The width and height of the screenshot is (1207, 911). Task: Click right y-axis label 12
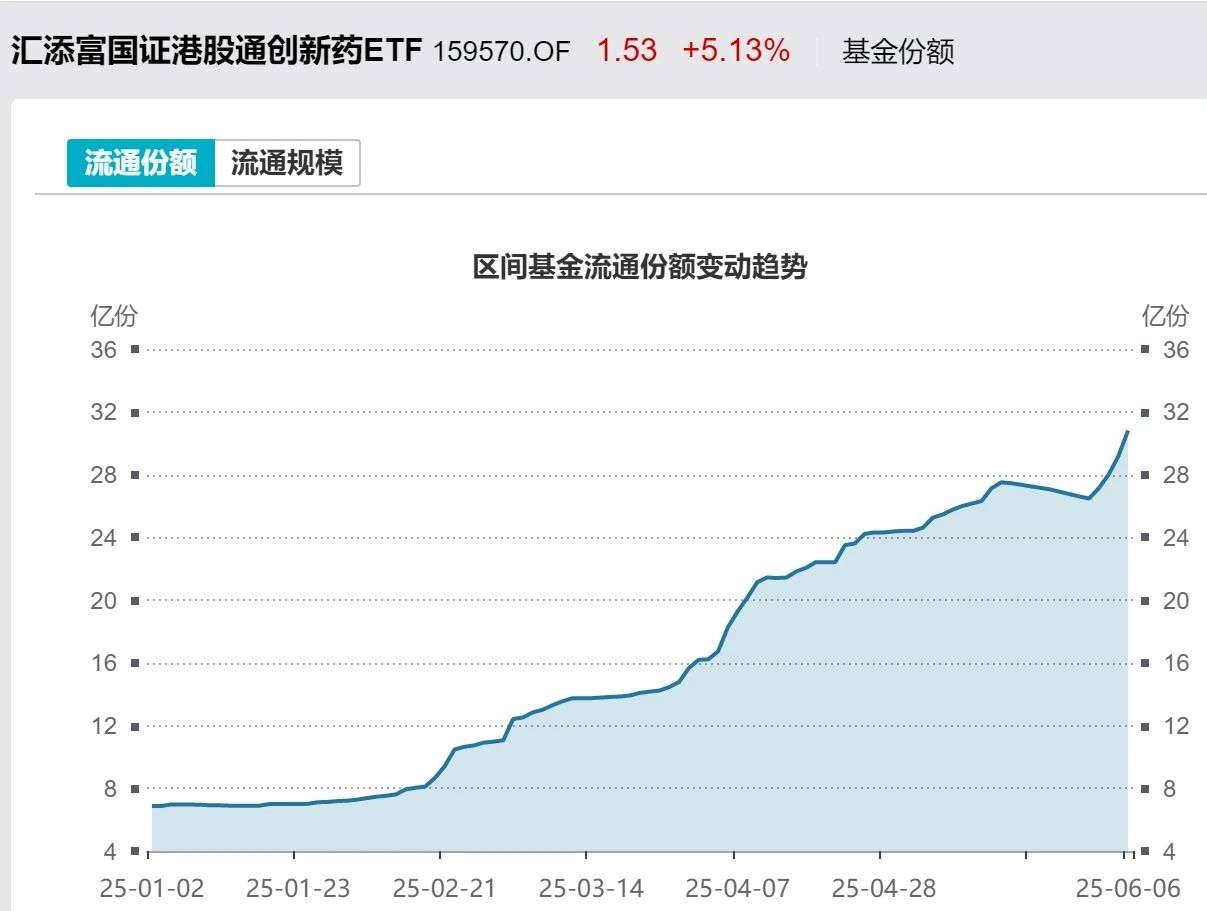1176,726
